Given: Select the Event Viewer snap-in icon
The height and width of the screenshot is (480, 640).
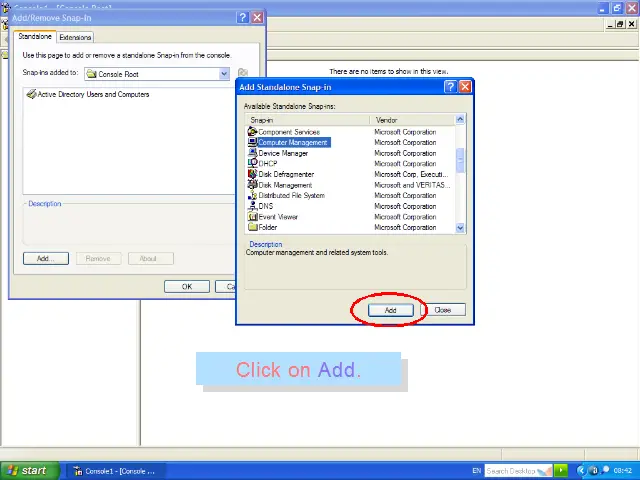Looking at the screenshot, I should tap(252, 217).
